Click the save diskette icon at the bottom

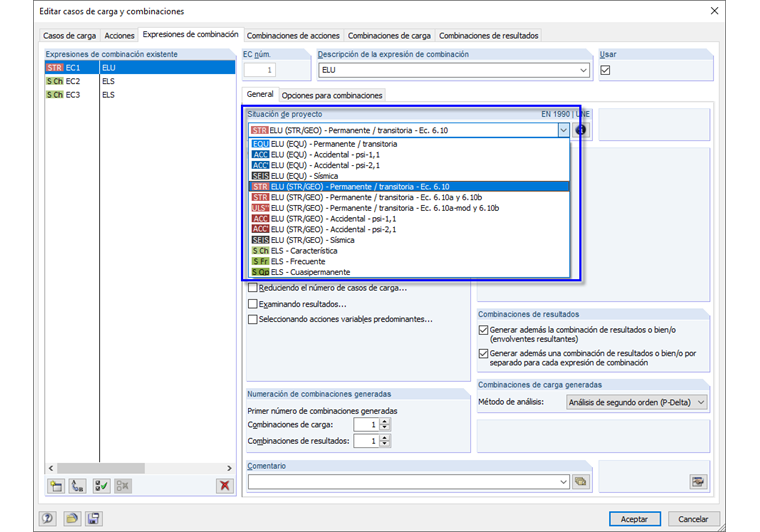[x=94, y=519]
